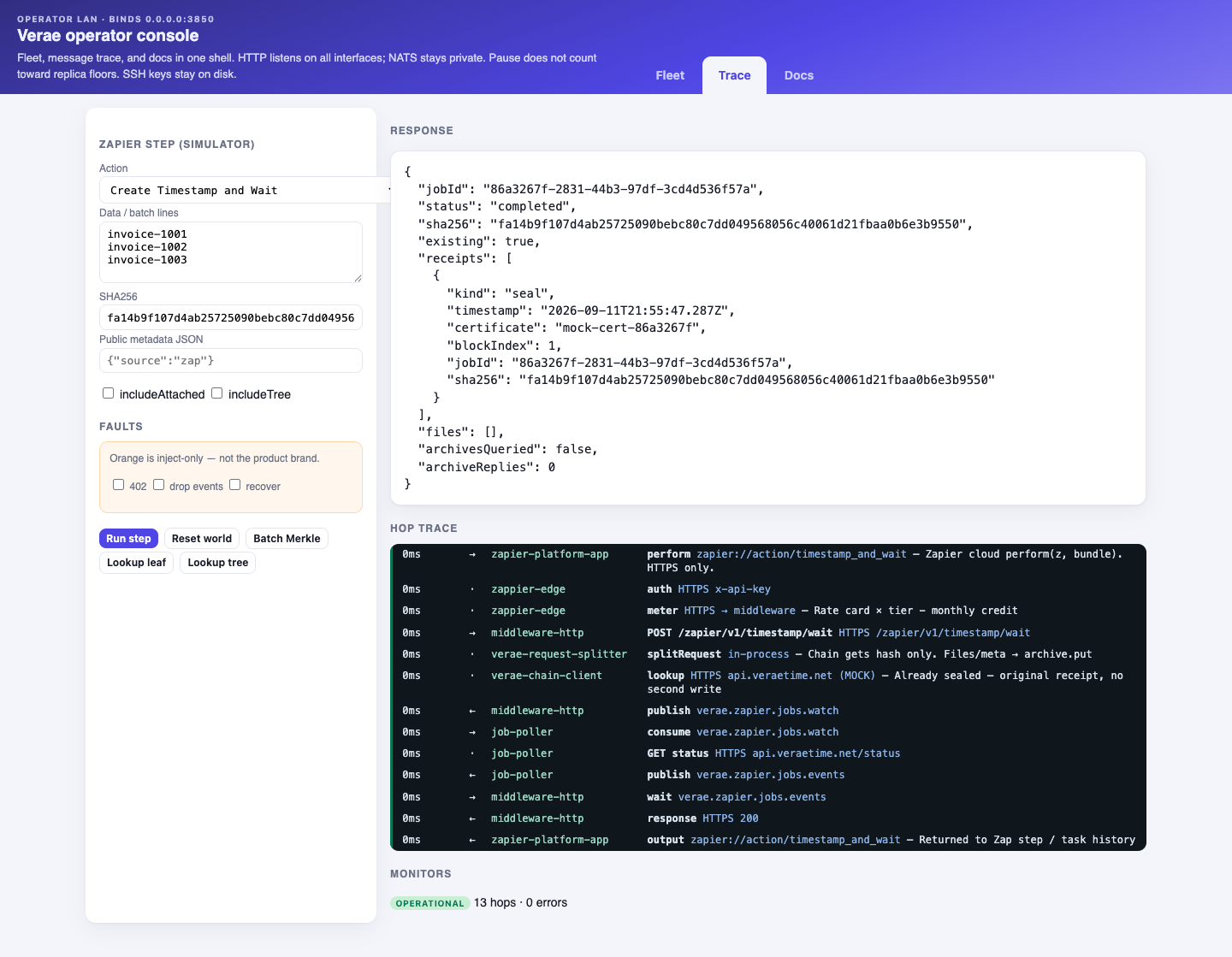Focus the Public metadata JSON field

click(231, 360)
